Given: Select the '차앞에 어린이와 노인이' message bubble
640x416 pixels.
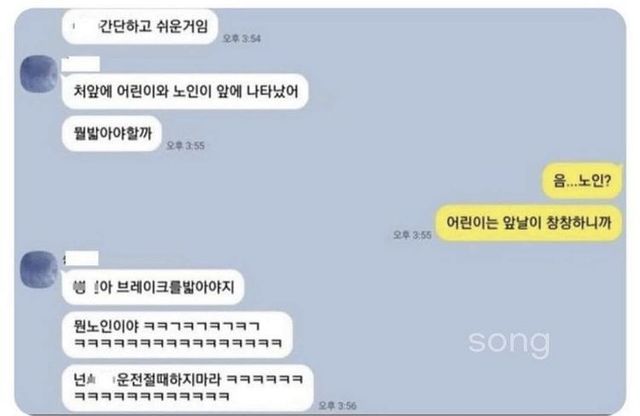Looking at the screenshot, I should coord(185,91).
